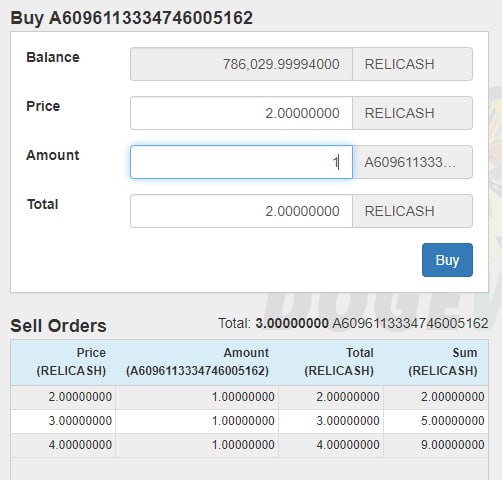Image resolution: width=502 pixels, height=480 pixels.
Task: Click the Sell Orders heading
Action: point(58,326)
